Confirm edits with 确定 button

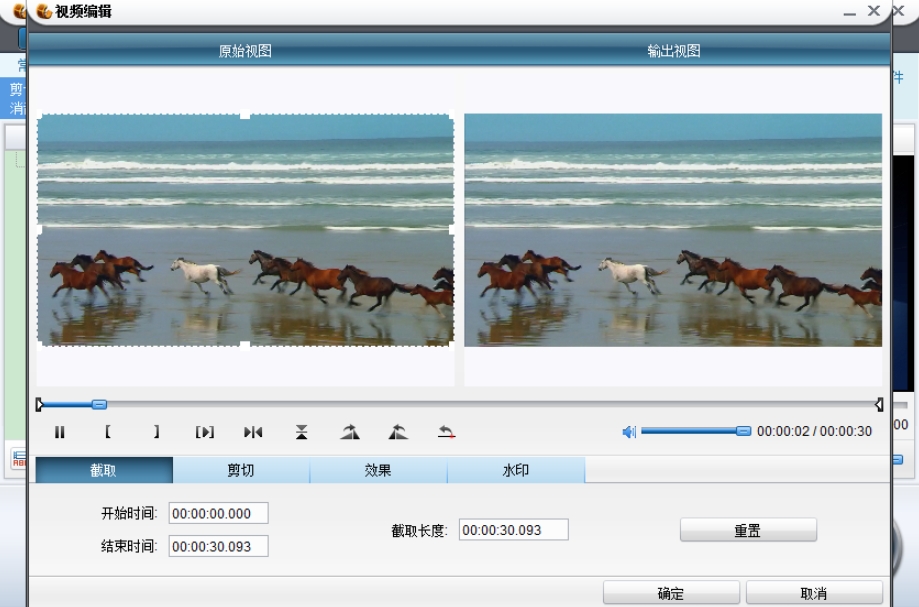pyautogui.click(x=670, y=593)
